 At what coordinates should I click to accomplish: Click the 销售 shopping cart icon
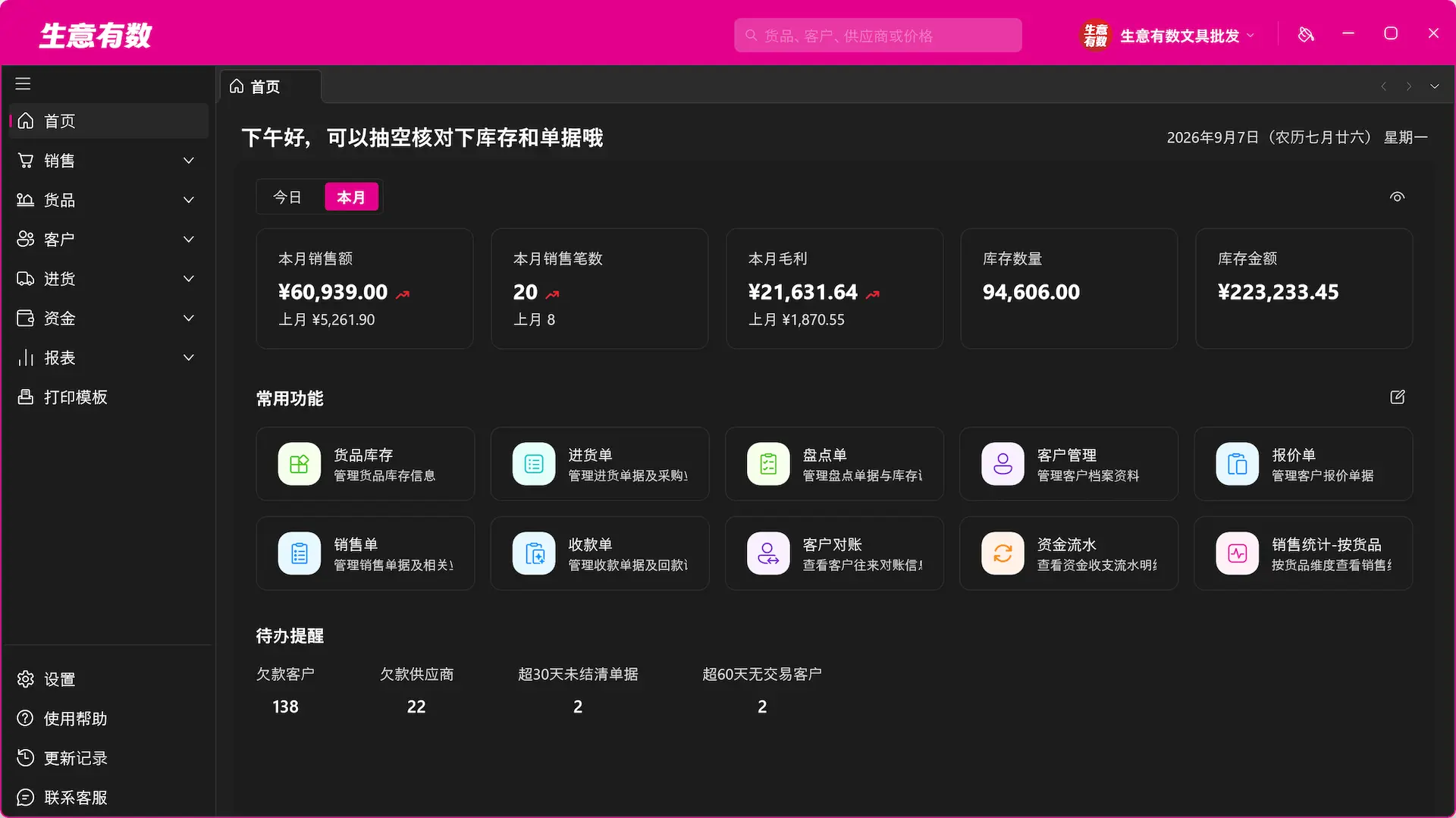pyautogui.click(x=26, y=161)
